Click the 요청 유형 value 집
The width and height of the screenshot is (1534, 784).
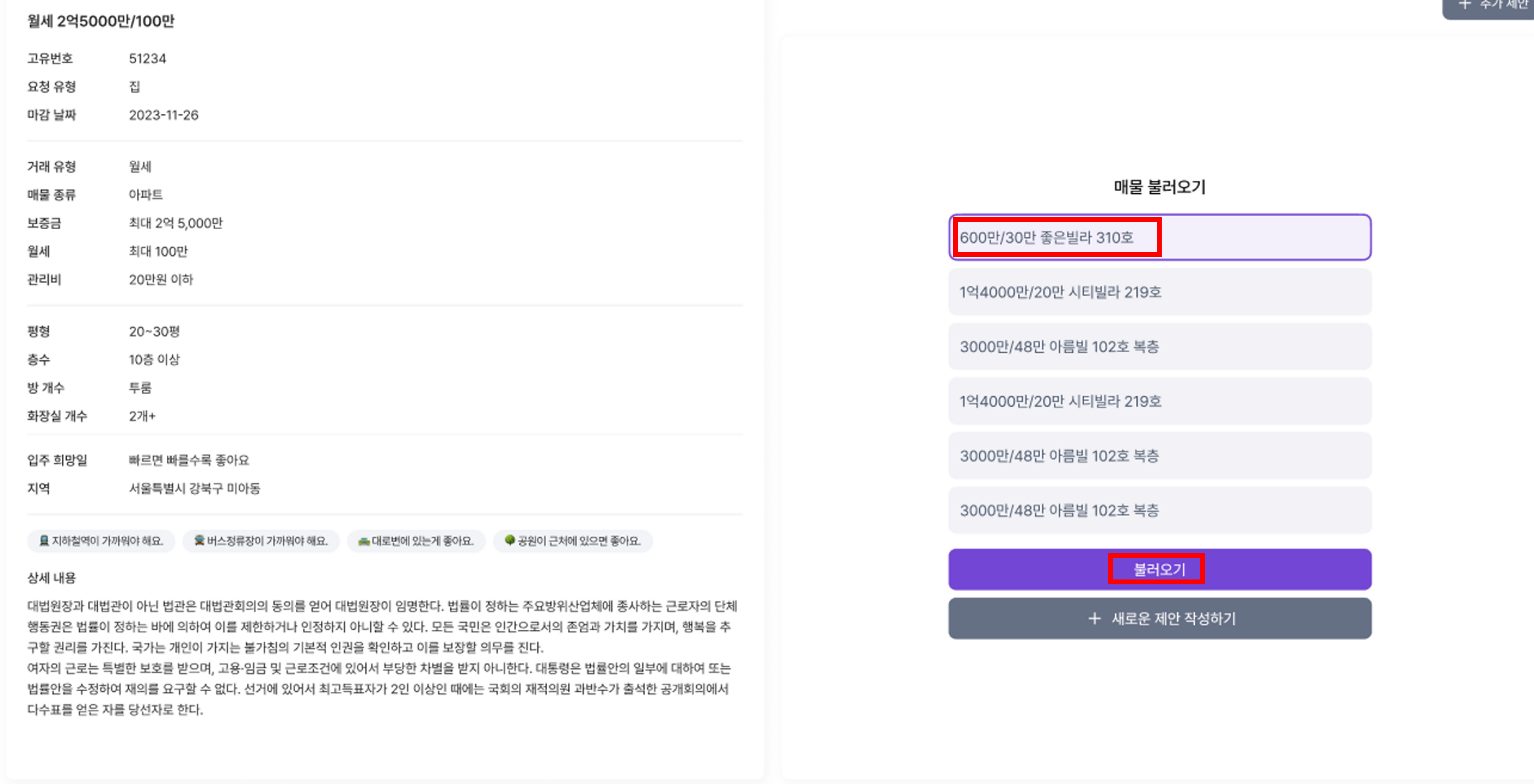coord(135,87)
